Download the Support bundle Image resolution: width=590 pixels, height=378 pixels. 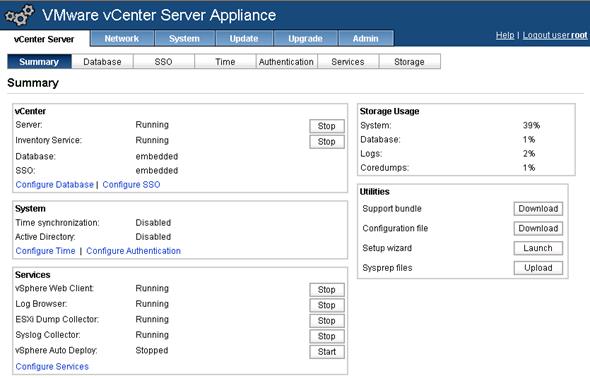(538, 209)
